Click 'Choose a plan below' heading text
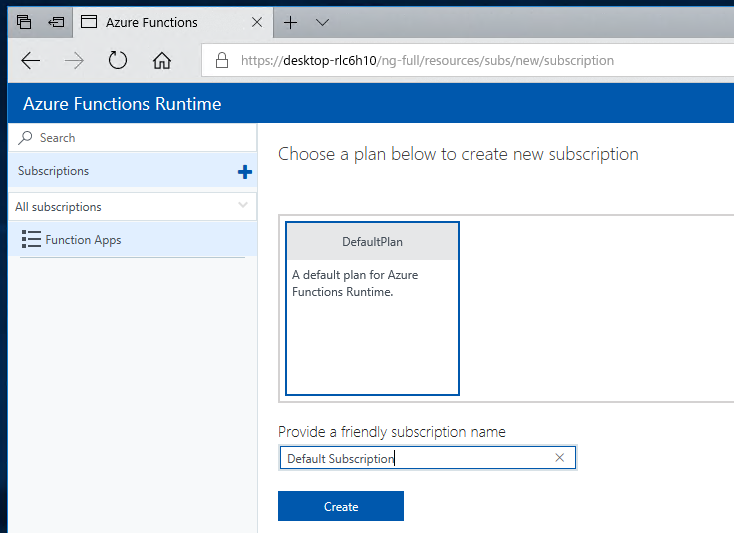Image resolution: width=734 pixels, height=533 pixels. coord(458,154)
